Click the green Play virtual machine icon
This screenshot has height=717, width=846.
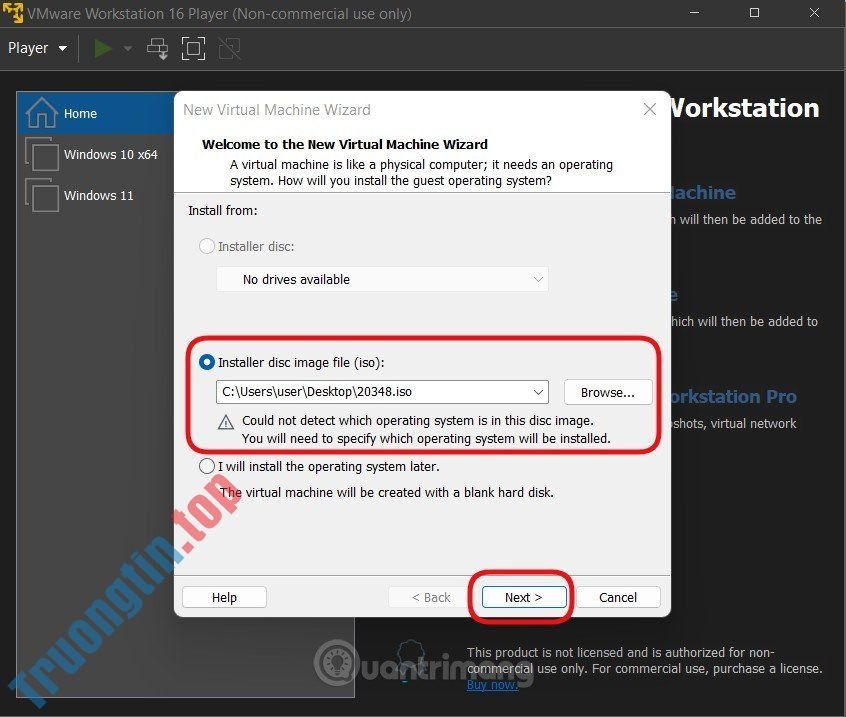pos(103,47)
